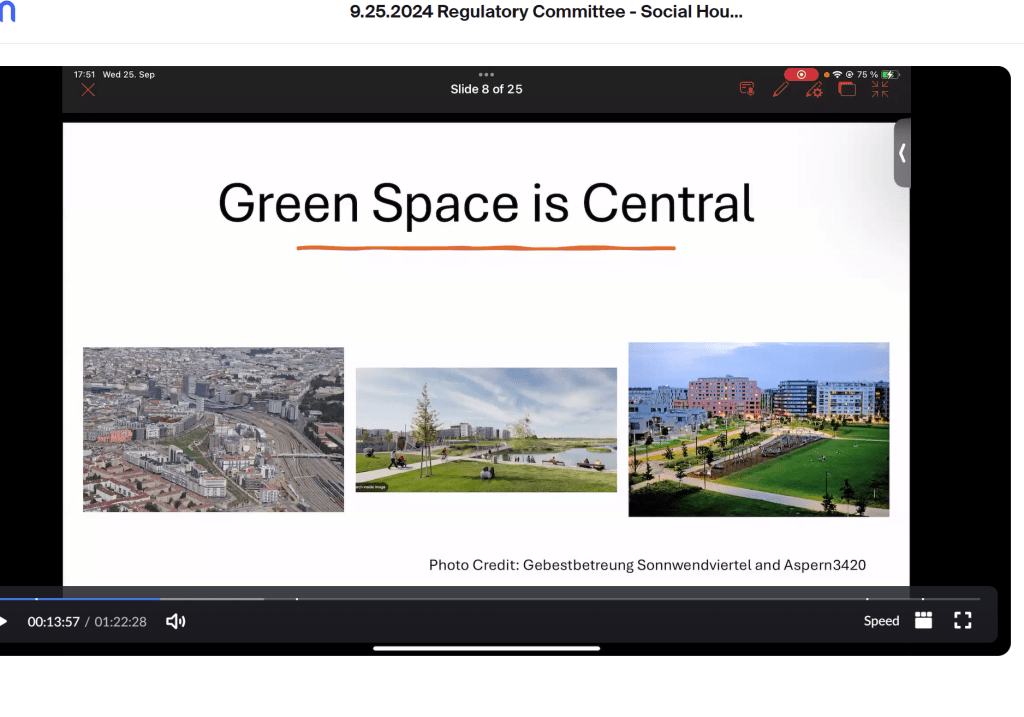Click the aerial city railway photo
1024x717 pixels.
pos(213,429)
